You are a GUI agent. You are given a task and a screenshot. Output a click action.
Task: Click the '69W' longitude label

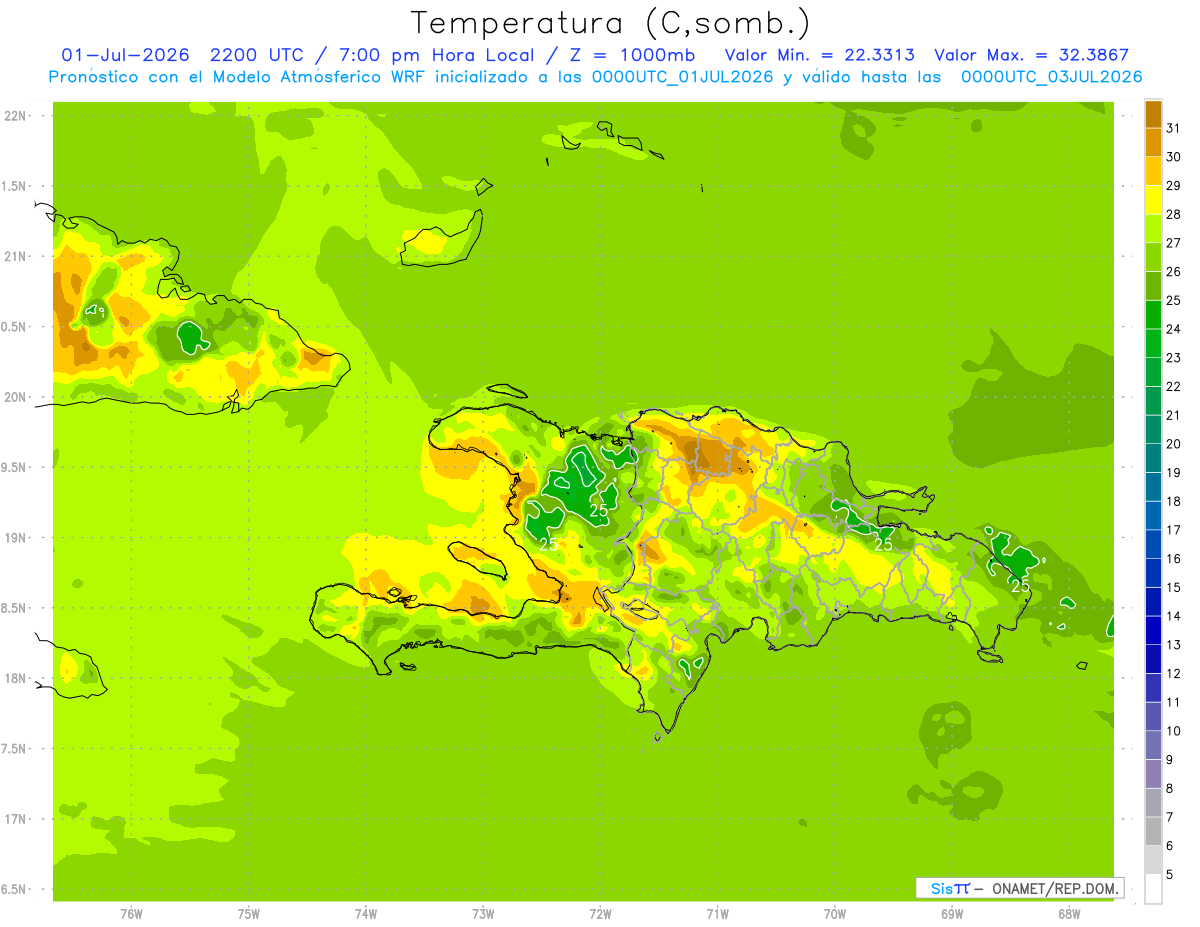point(952,914)
